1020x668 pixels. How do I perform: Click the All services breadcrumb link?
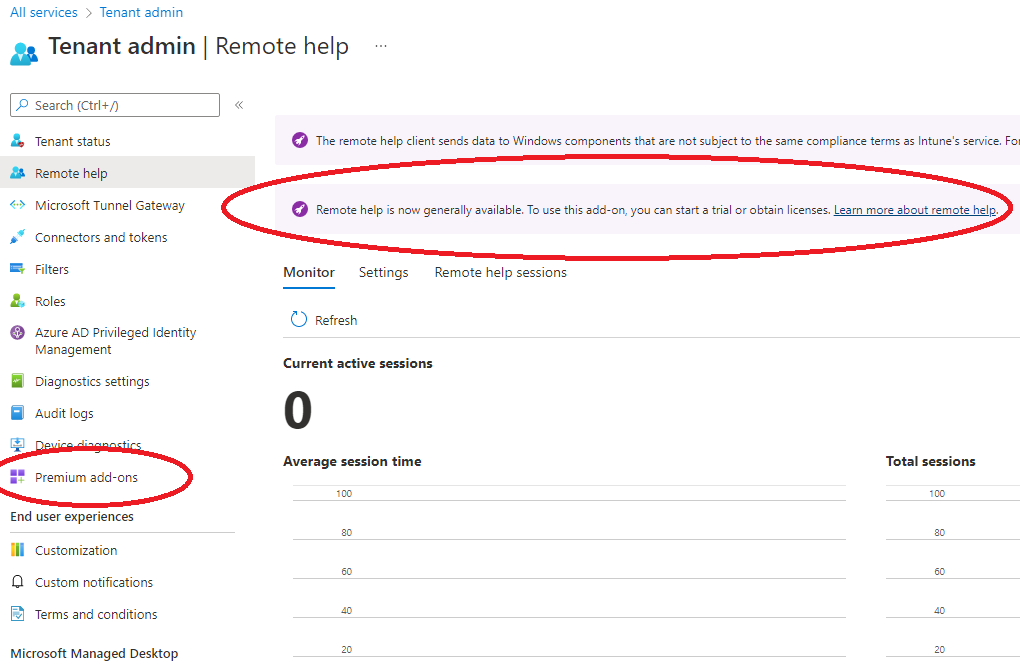[x=44, y=12]
